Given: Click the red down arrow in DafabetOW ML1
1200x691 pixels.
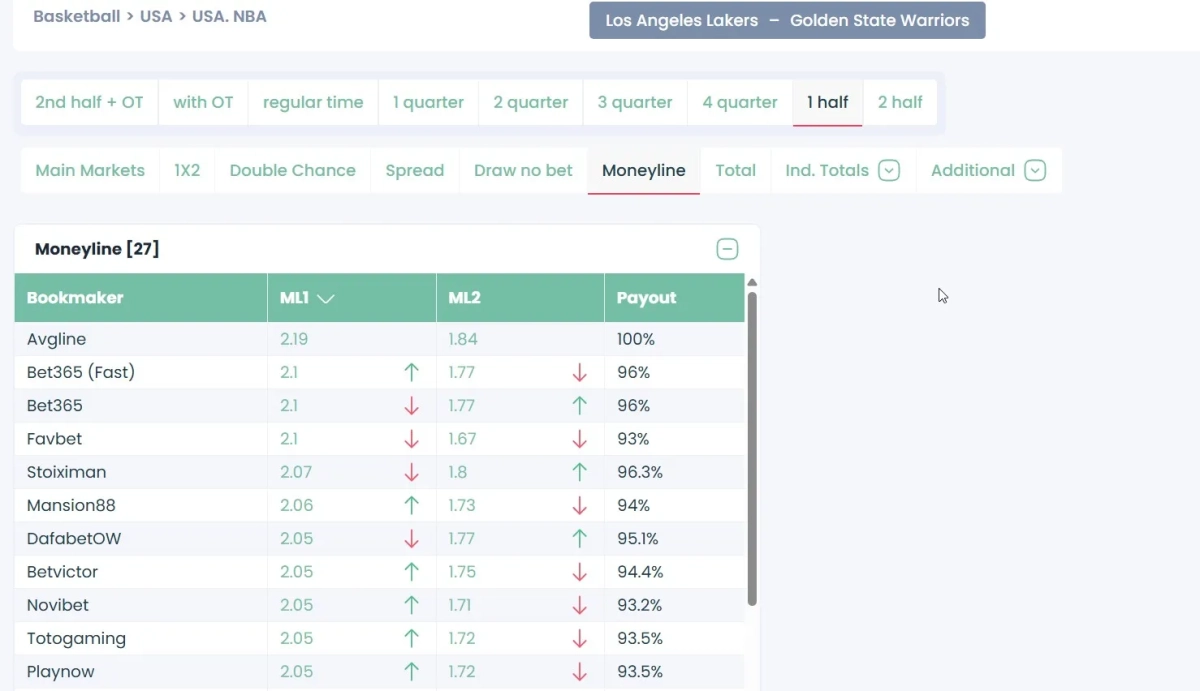Looking at the screenshot, I should point(411,539).
